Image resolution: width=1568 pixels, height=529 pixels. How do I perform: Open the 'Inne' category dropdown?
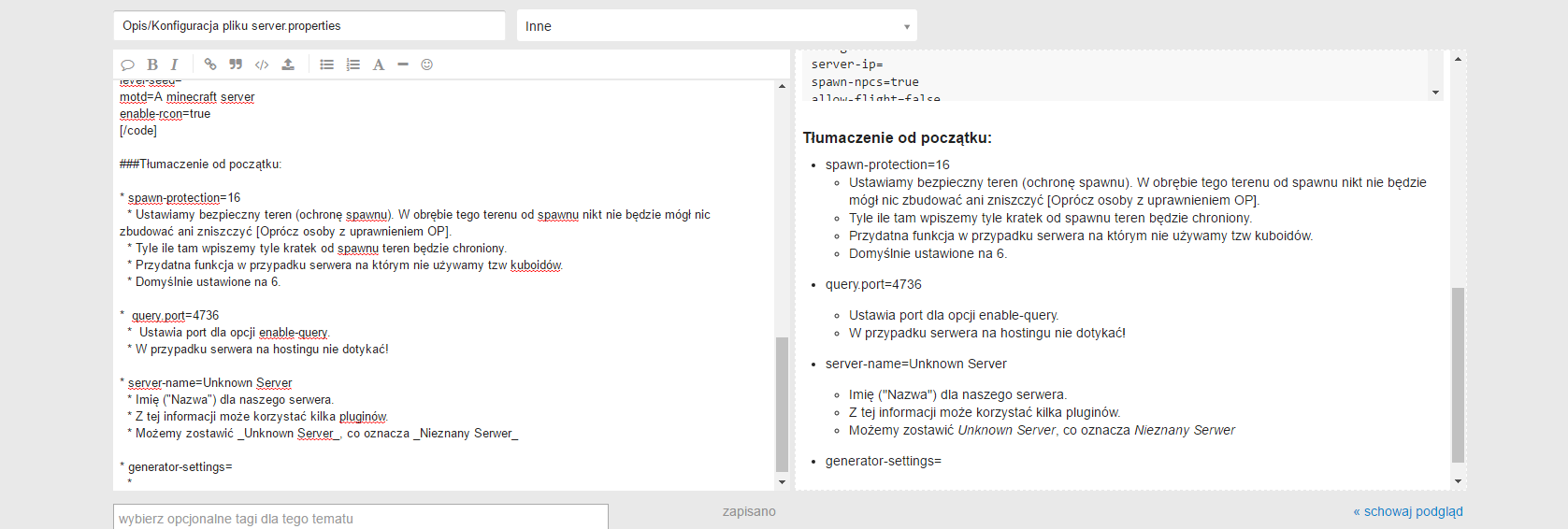point(716,26)
